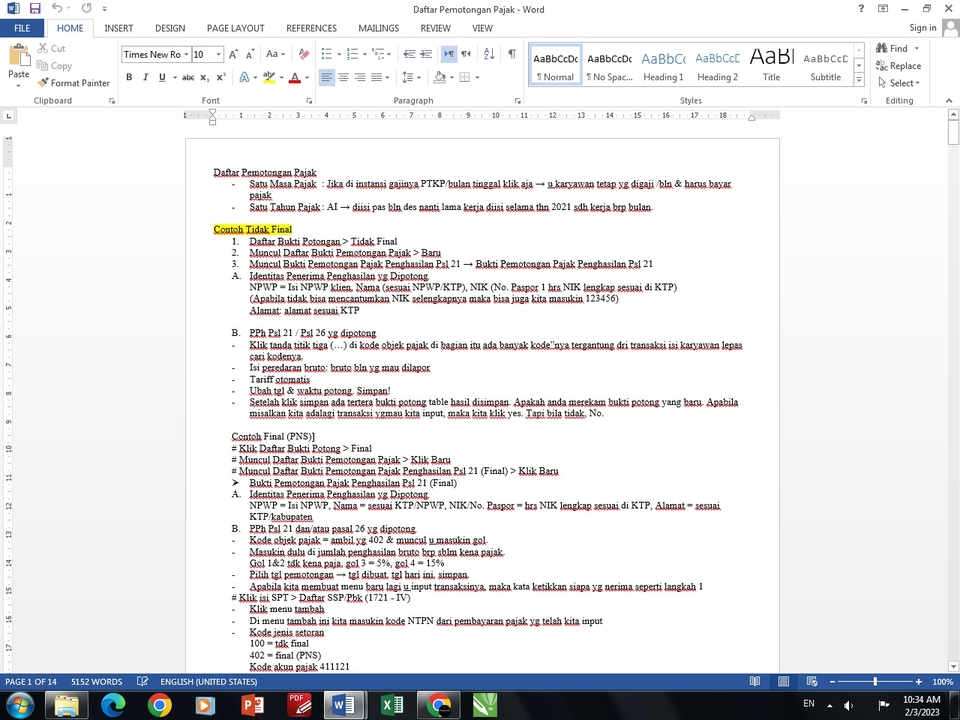
Task: Apply yellow text highlight color
Action: [269, 77]
